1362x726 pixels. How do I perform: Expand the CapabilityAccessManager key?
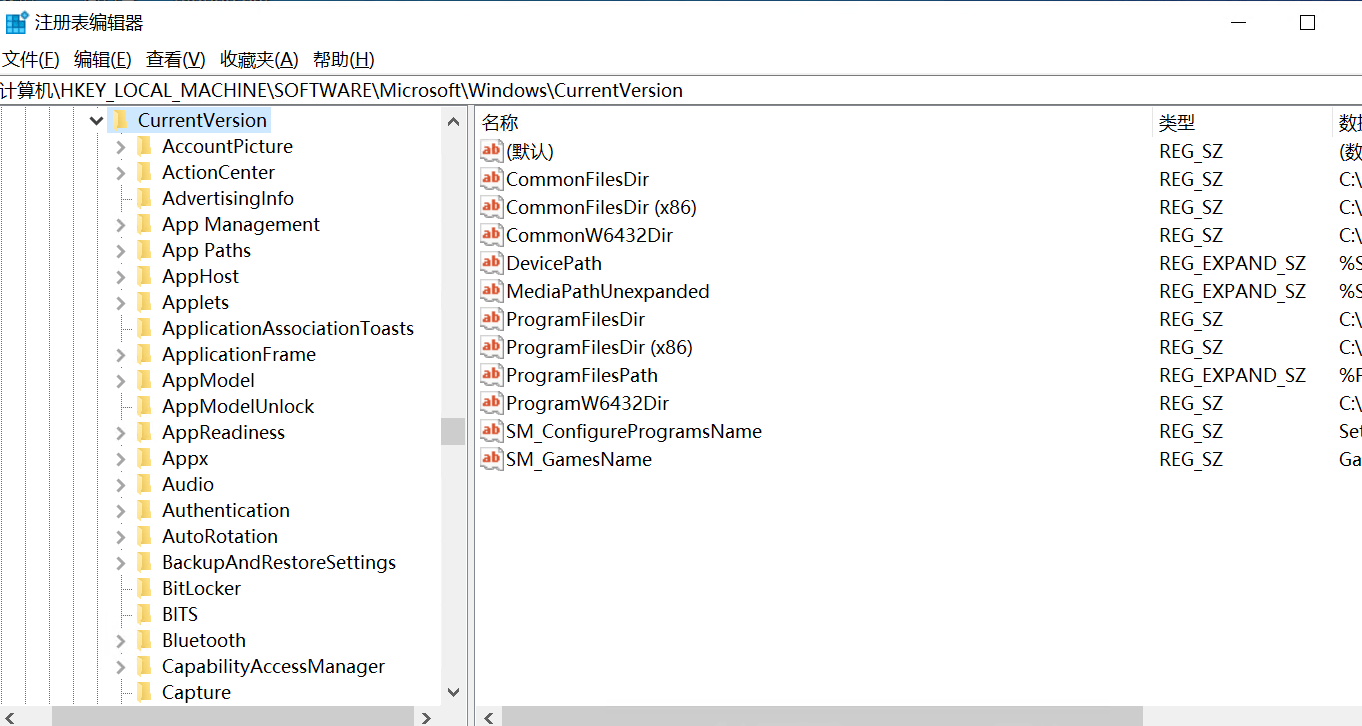pos(121,667)
